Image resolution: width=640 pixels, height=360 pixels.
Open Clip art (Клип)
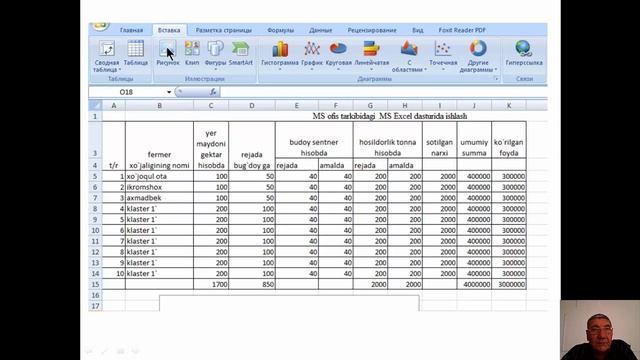(x=192, y=53)
